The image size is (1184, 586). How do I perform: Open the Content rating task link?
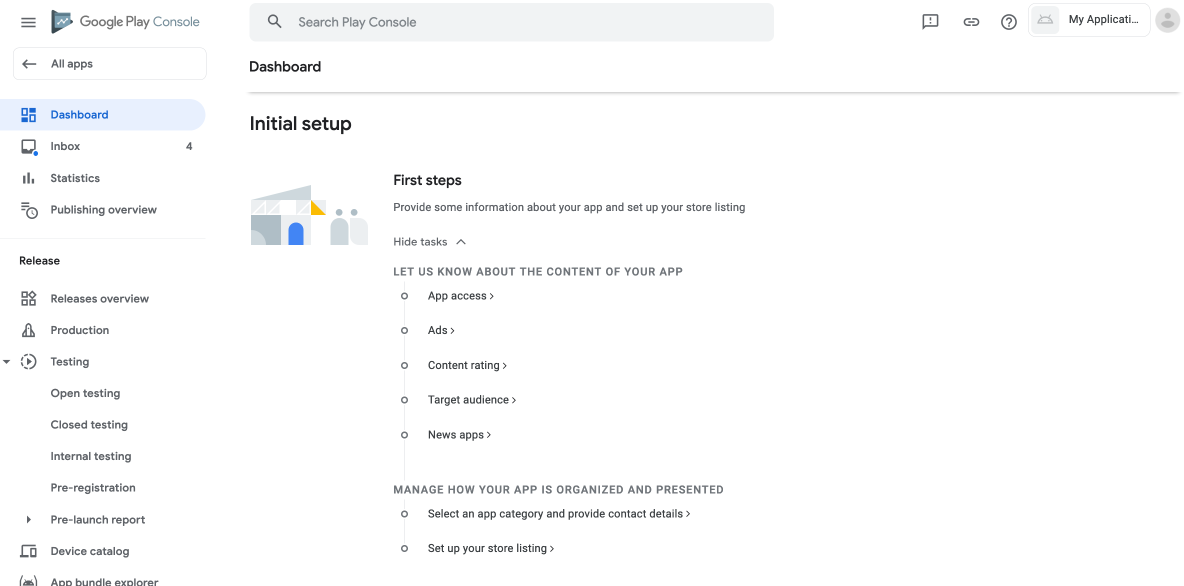[x=467, y=365]
